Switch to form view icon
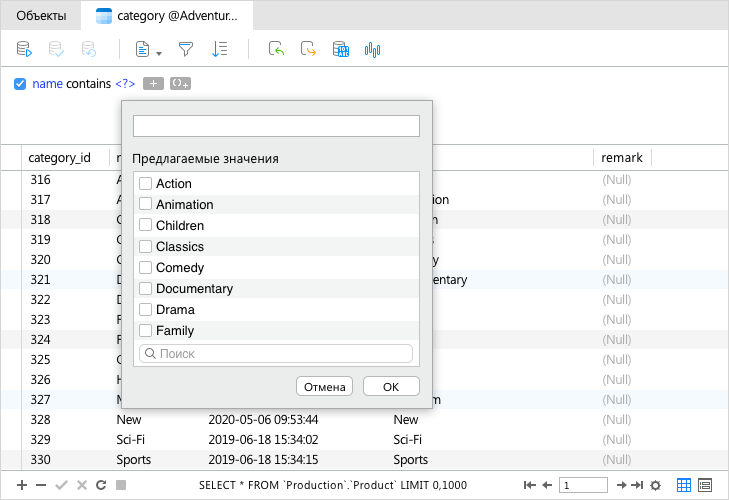 [x=705, y=485]
